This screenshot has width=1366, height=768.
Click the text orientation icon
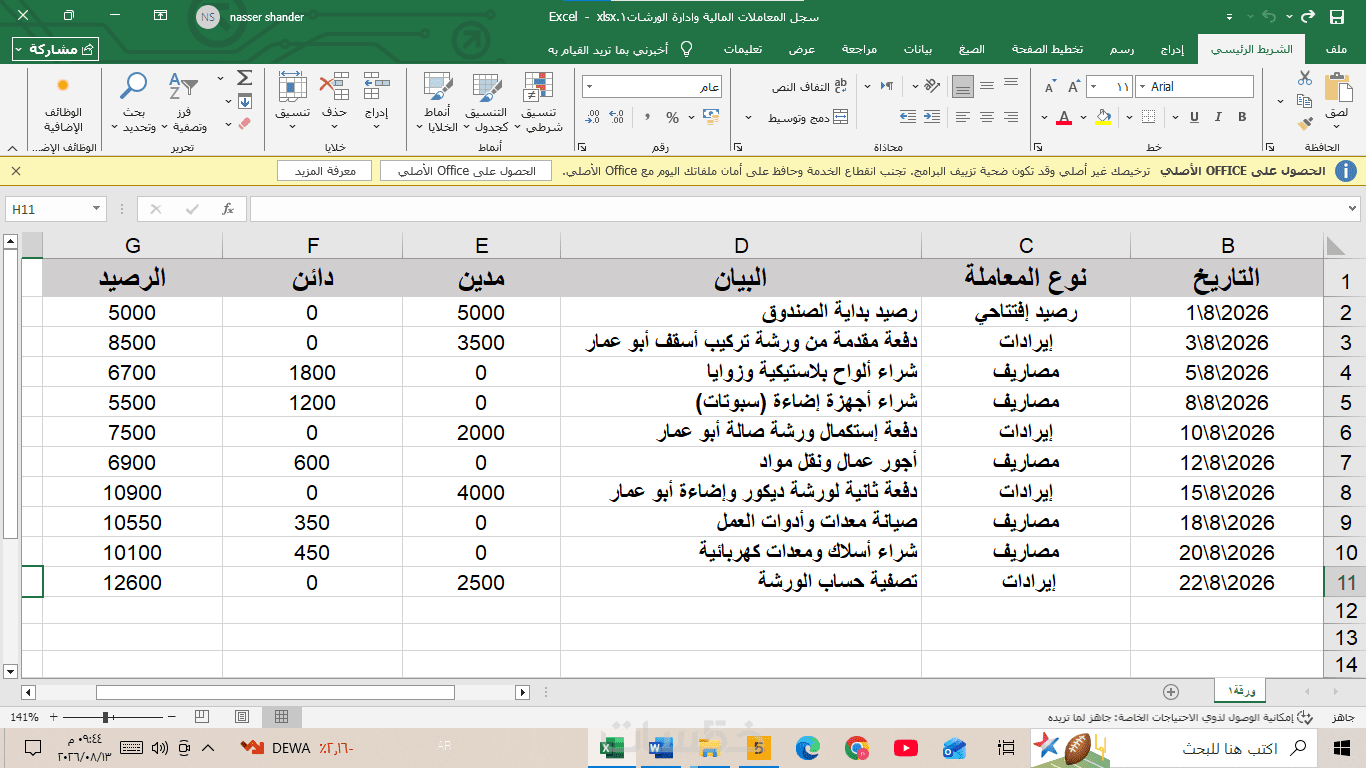(x=932, y=87)
